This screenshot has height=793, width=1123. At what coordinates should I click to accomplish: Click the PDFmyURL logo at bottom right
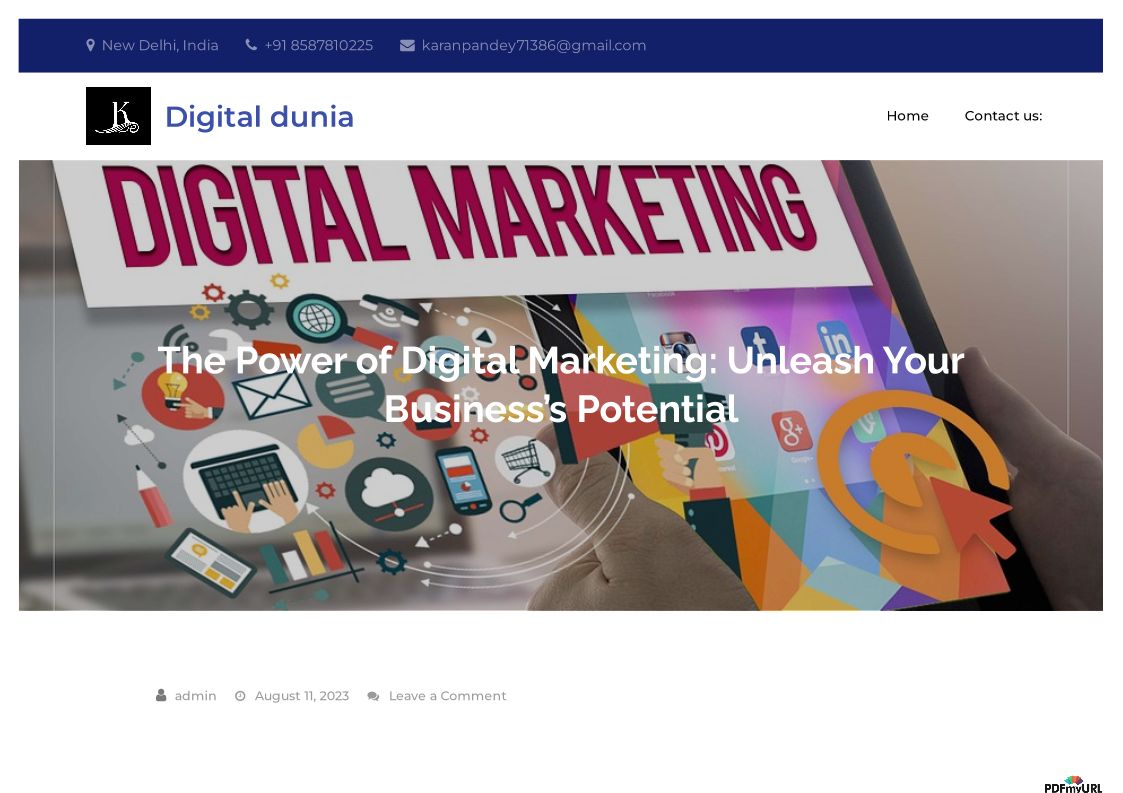click(1073, 785)
